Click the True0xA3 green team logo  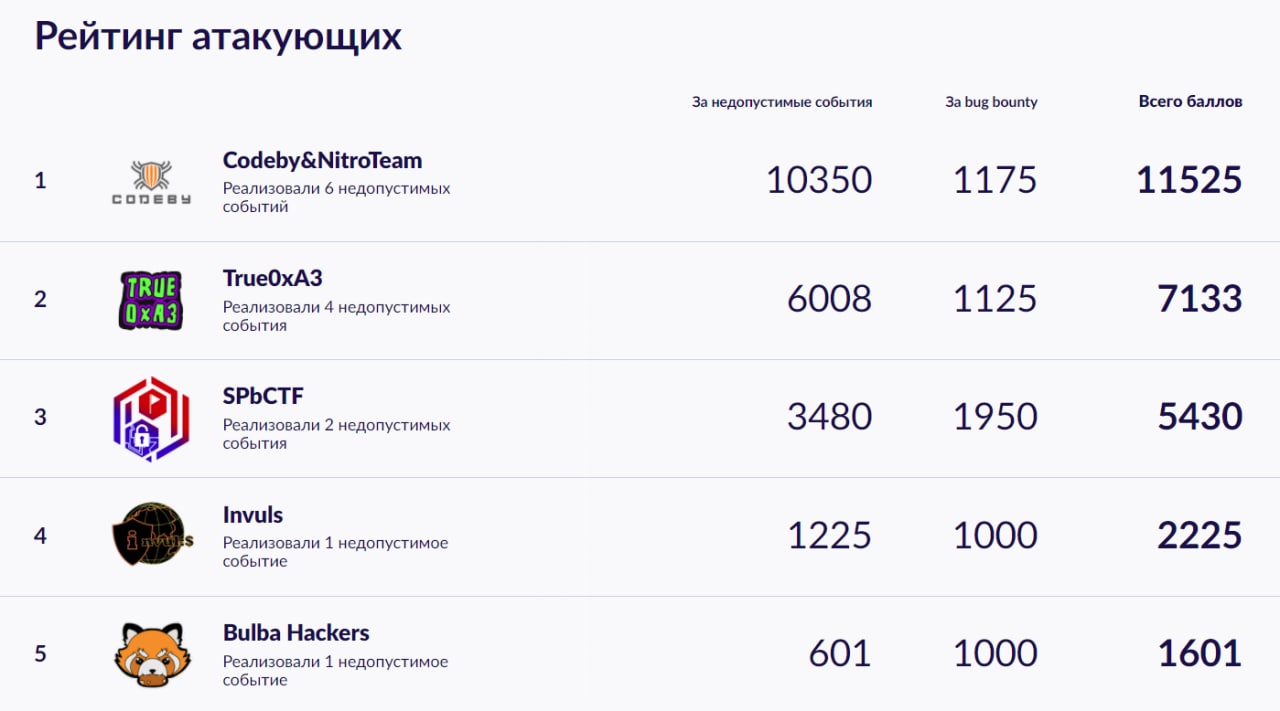point(151,300)
